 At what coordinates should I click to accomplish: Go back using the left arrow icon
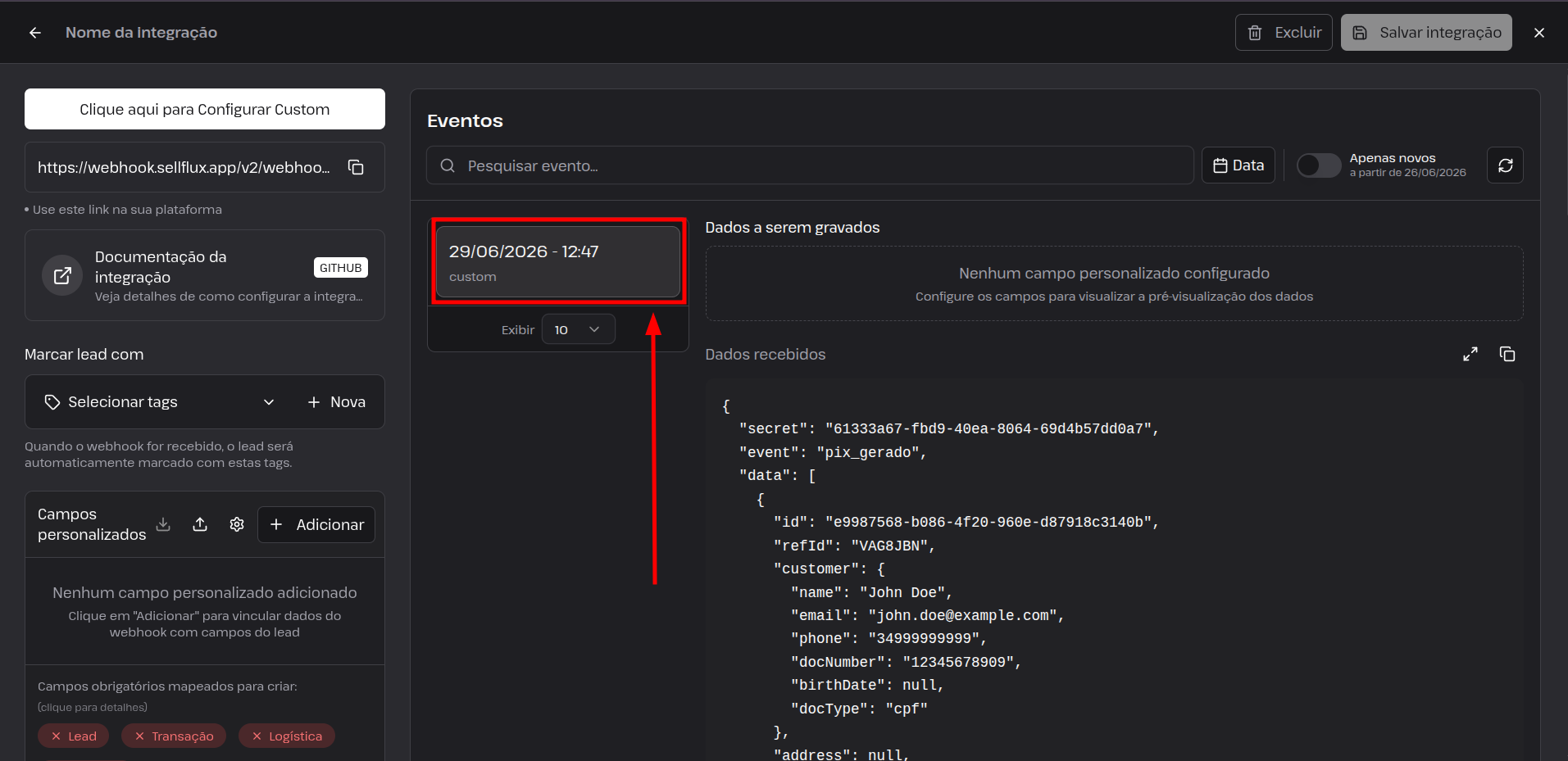35,33
